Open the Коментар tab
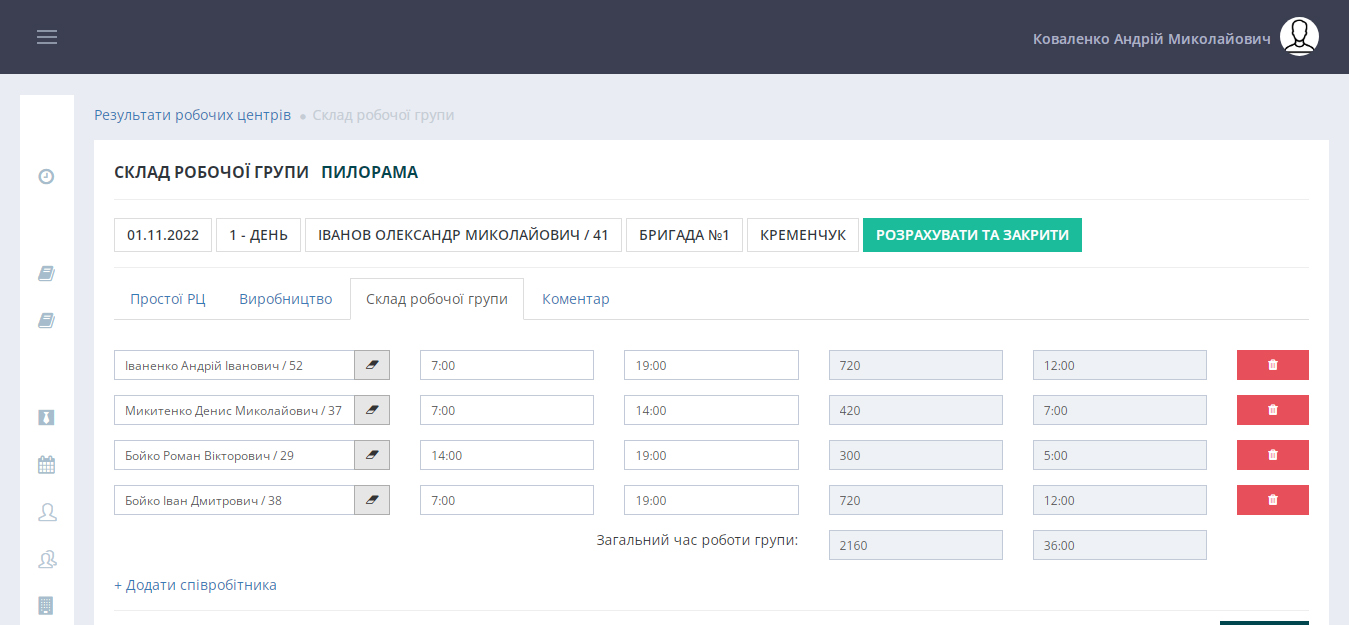The height and width of the screenshot is (625, 1349). (x=575, y=299)
